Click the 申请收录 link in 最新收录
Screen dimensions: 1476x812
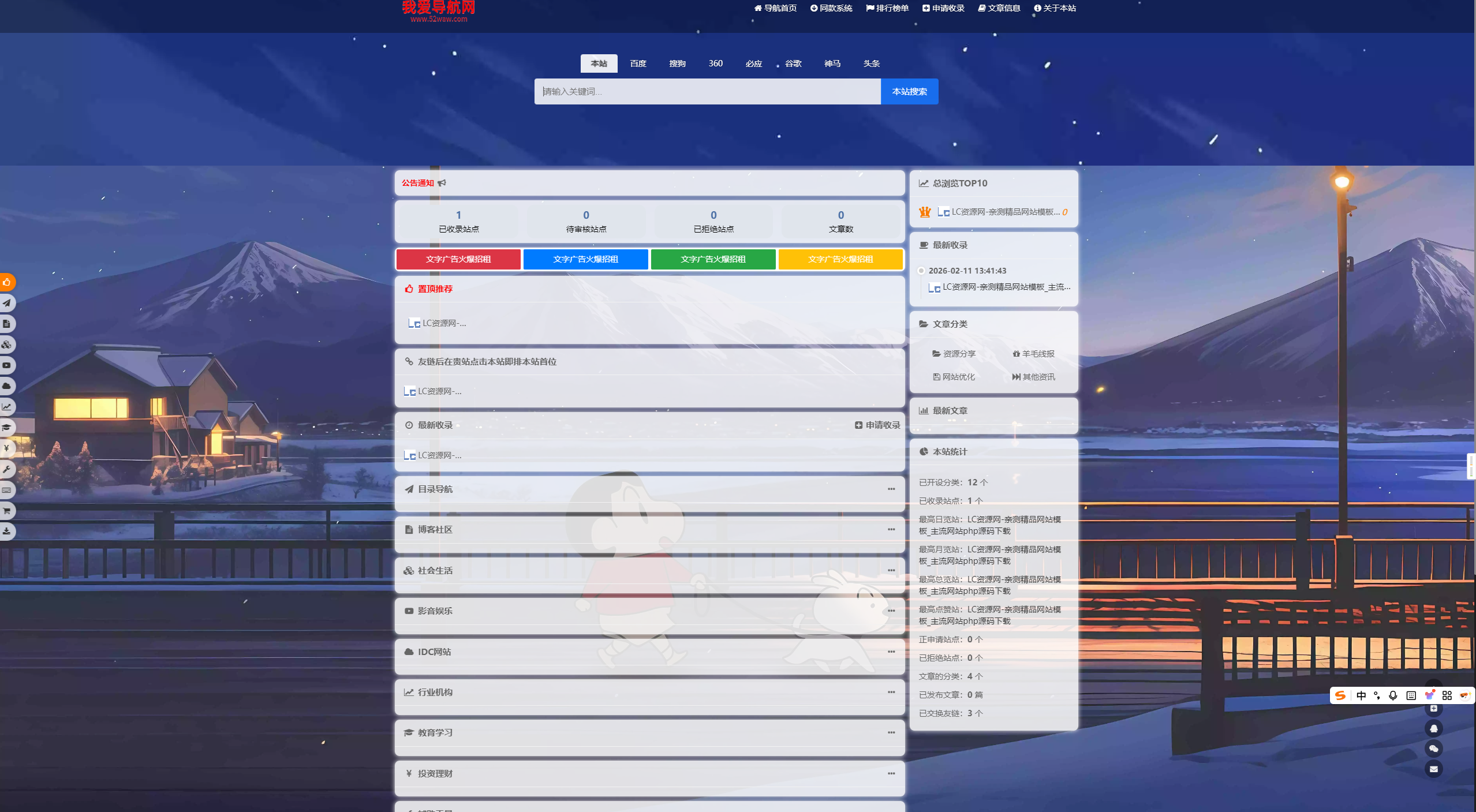tap(877, 425)
